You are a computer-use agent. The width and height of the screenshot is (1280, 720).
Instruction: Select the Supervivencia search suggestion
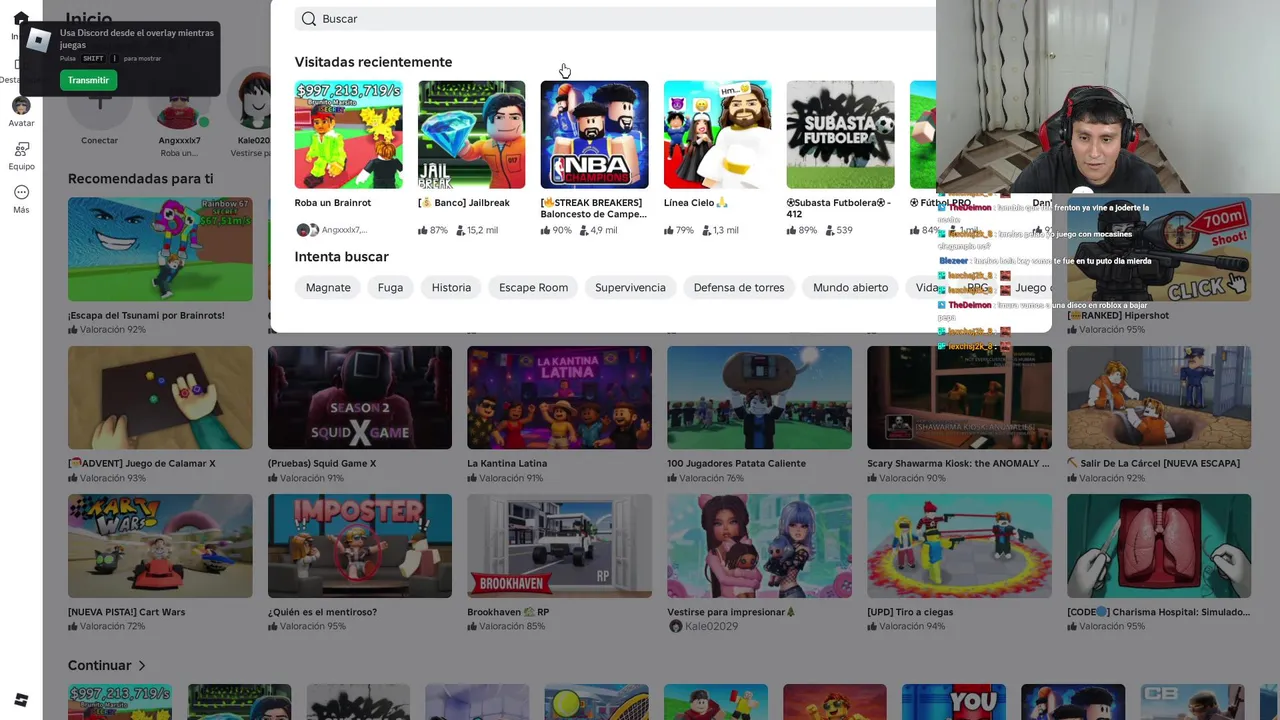(630, 288)
